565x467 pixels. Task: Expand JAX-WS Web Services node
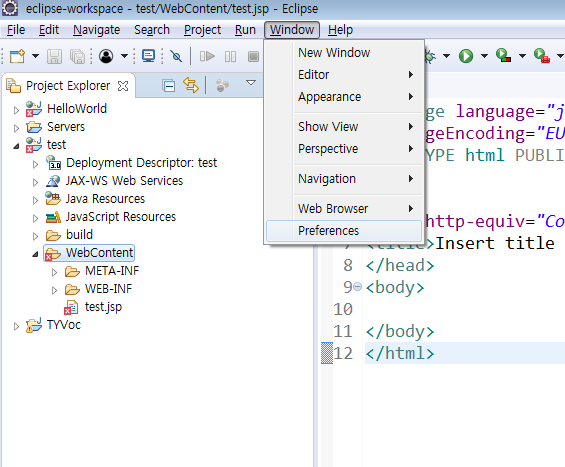tap(35, 182)
